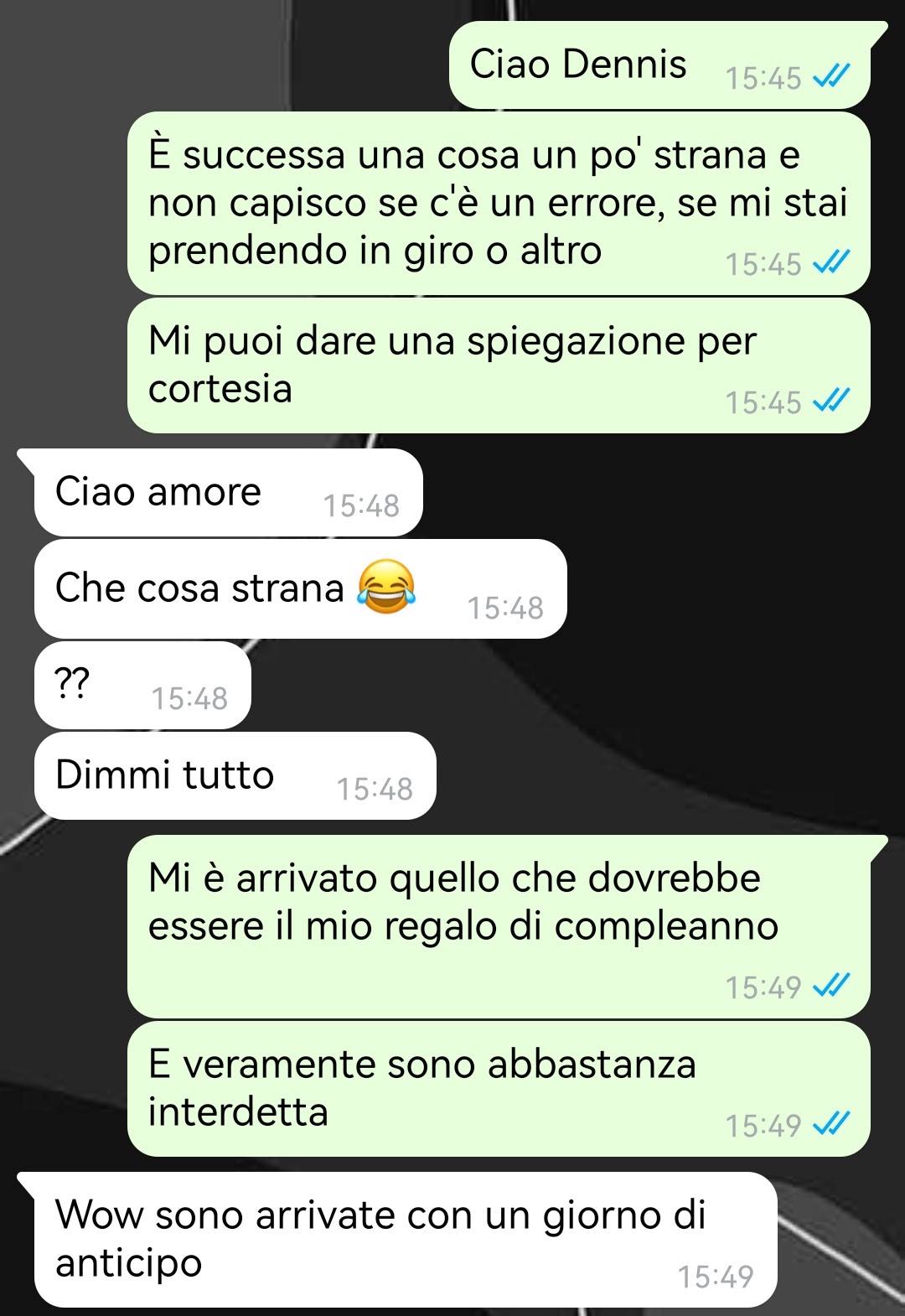Tap the read ticks on "spiegazione per cortesia" message
The height and width of the screenshot is (1316, 905).
(x=832, y=402)
